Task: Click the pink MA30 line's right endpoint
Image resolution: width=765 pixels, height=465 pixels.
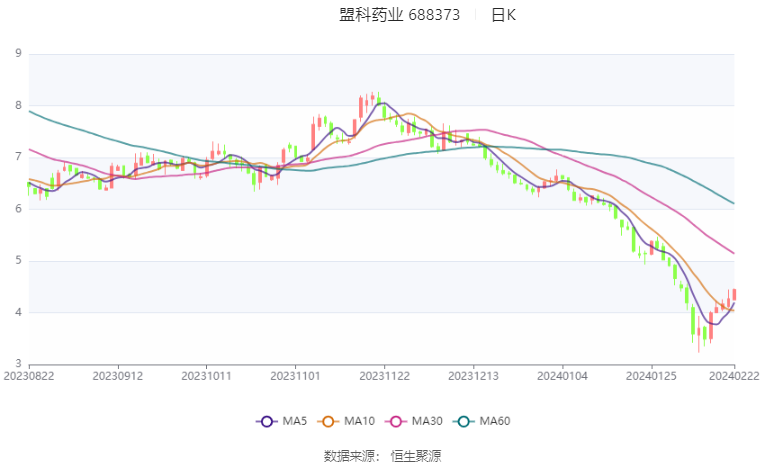Action: click(x=734, y=253)
